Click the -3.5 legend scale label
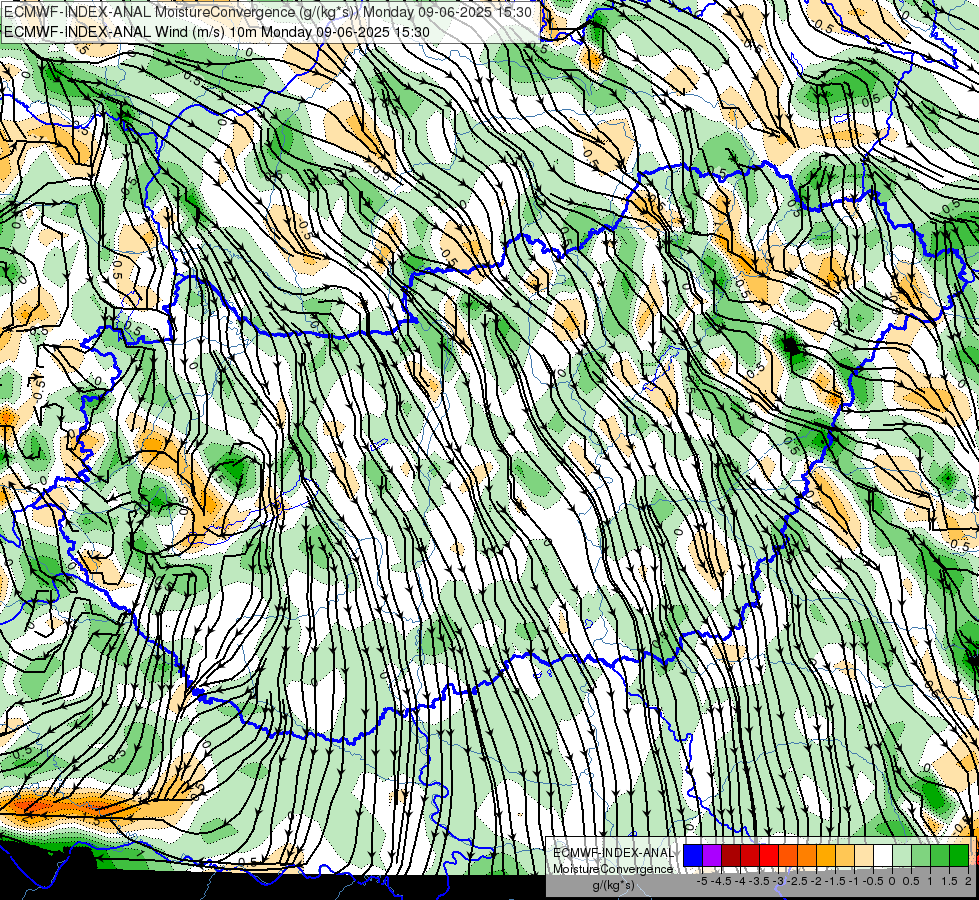The image size is (979, 900). tap(759, 881)
